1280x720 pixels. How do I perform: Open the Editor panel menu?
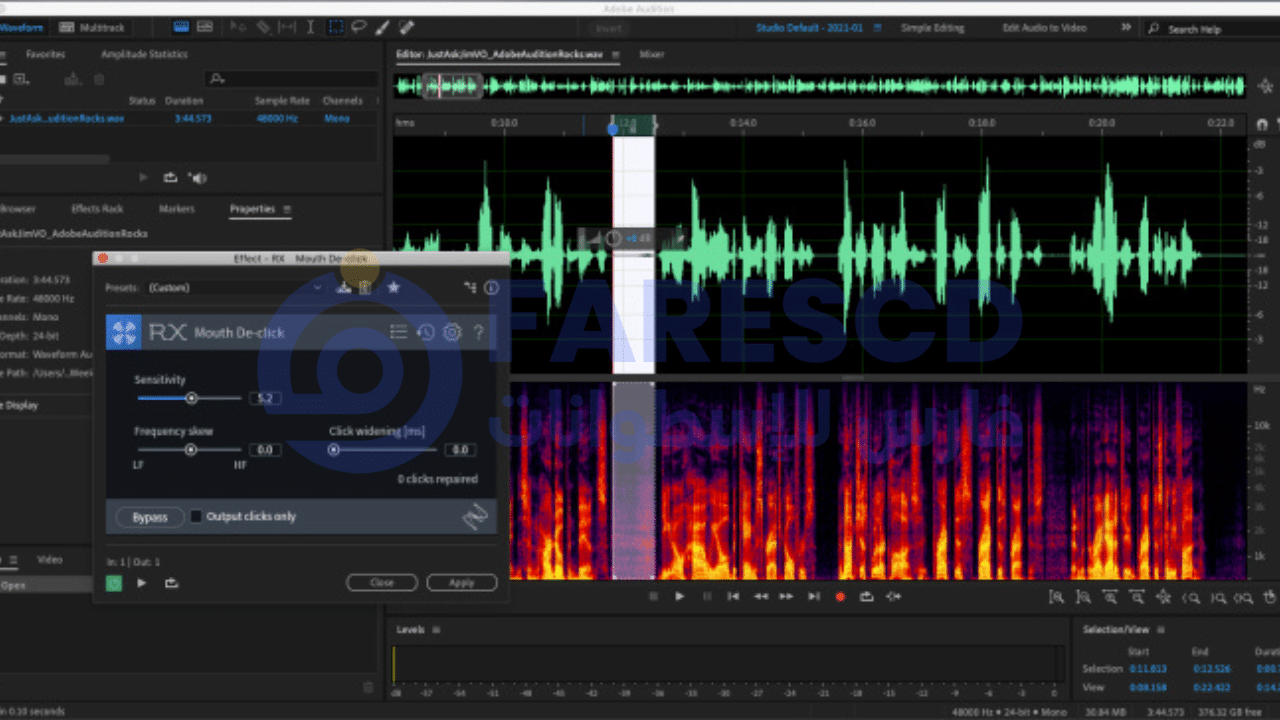point(616,54)
